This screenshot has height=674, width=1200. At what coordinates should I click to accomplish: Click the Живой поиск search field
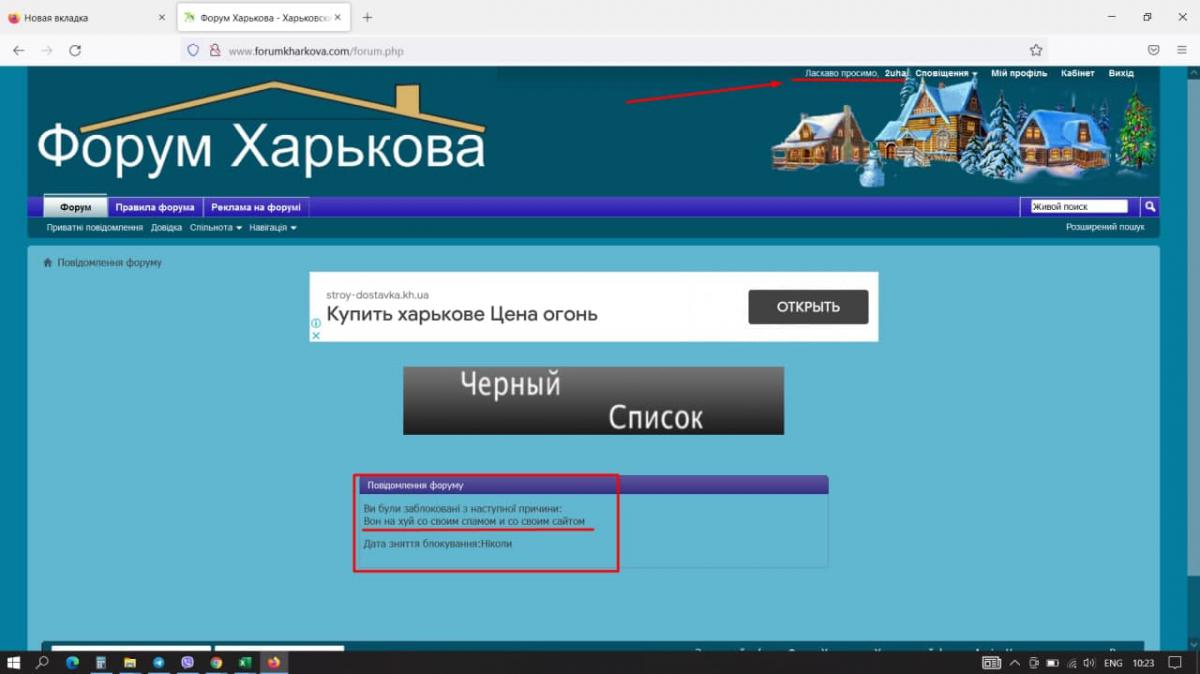tap(1079, 207)
